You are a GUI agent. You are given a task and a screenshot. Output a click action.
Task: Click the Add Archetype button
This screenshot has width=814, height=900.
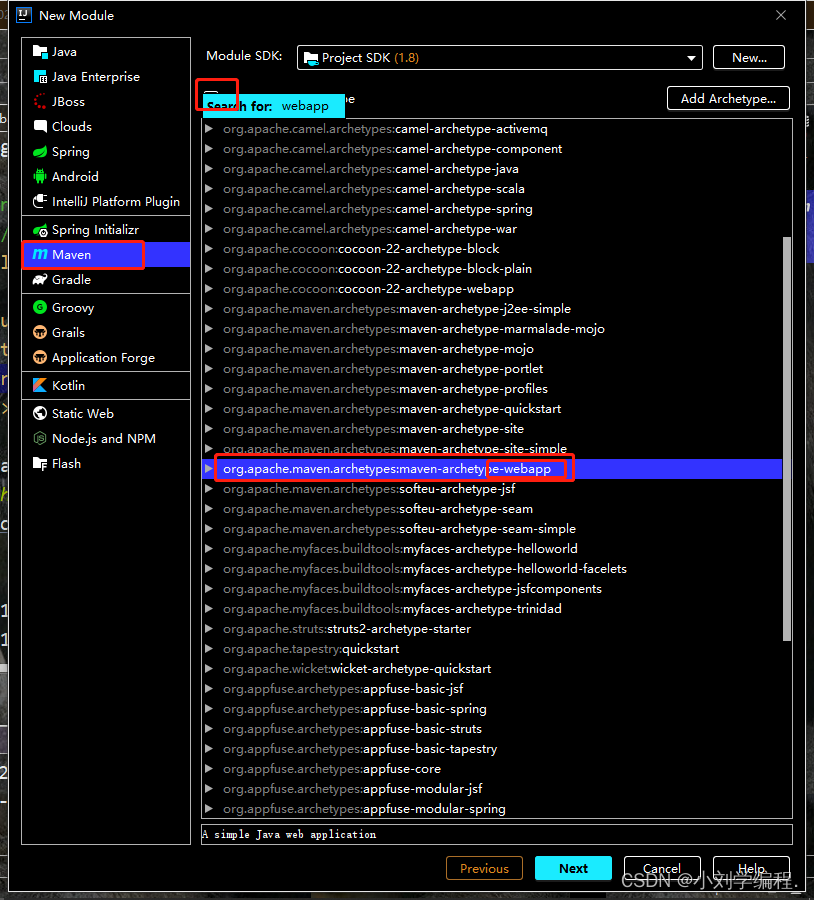(728, 98)
